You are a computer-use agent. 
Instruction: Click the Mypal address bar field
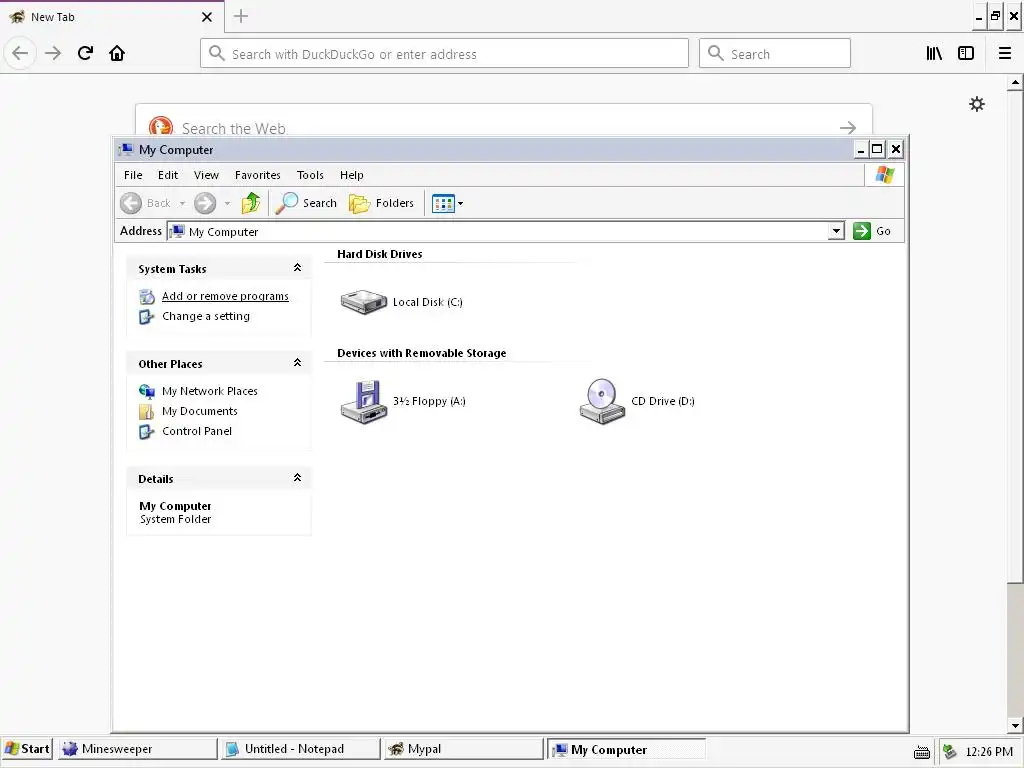[x=444, y=54]
